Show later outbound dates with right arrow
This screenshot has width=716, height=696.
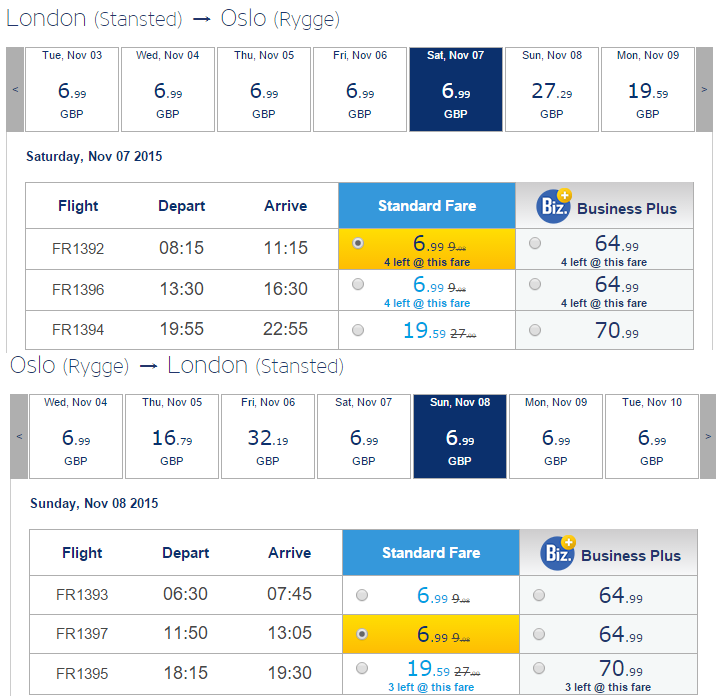click(705, 89)
